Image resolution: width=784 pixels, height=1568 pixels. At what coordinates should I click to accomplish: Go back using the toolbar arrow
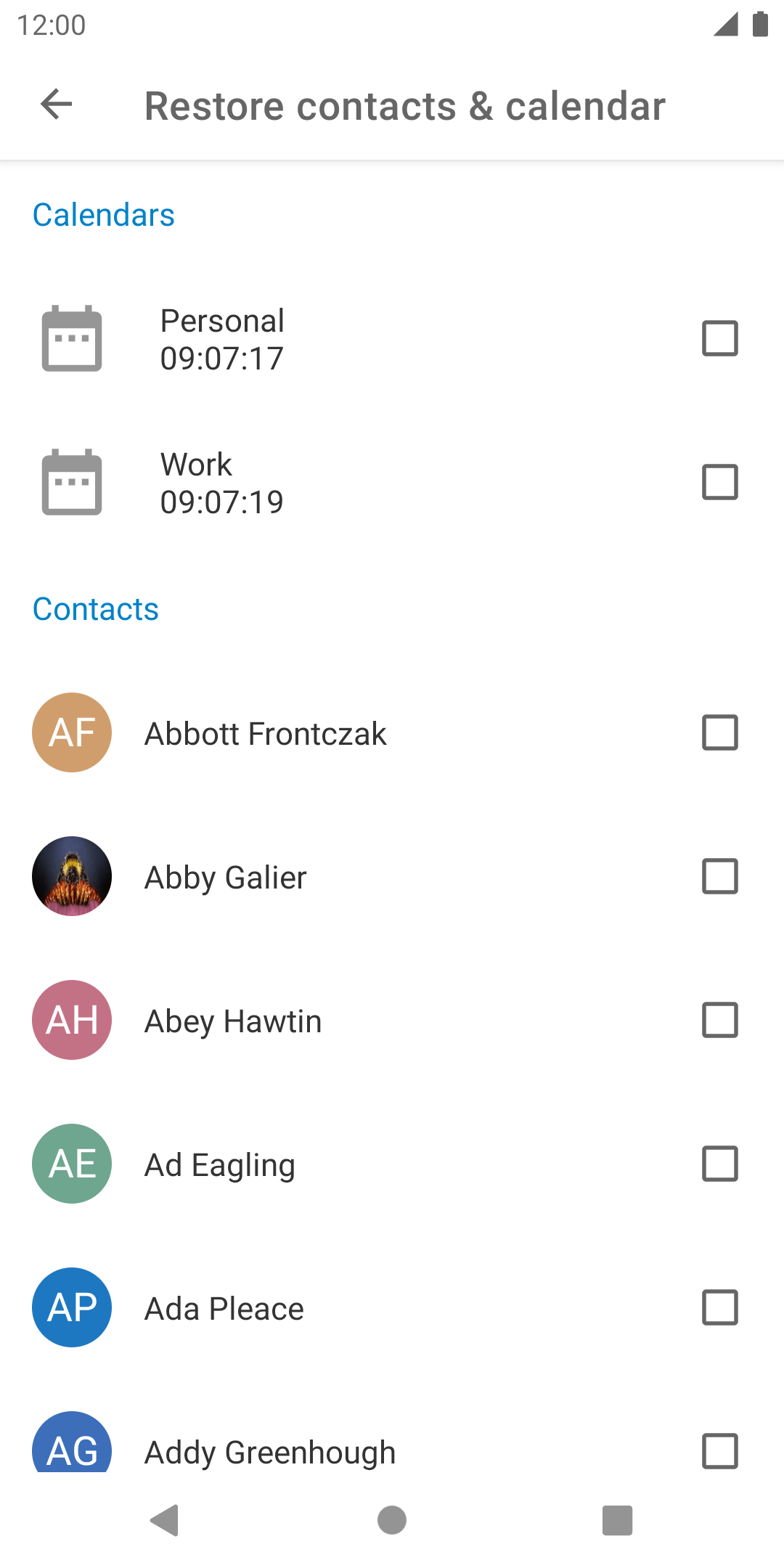coord(57,105)
